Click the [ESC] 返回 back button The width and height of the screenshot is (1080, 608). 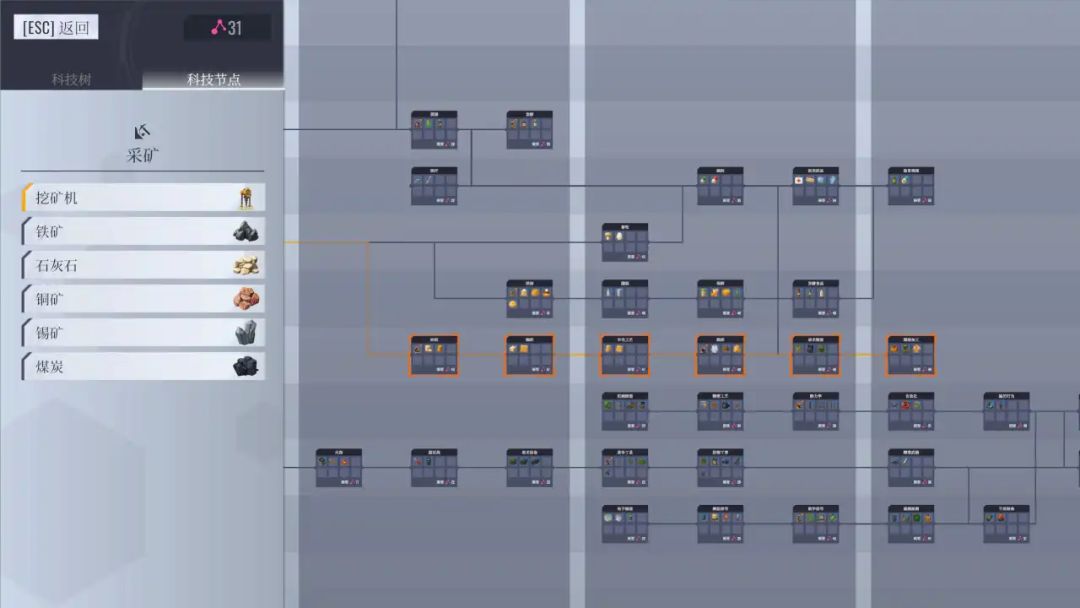tap(56, 28)
